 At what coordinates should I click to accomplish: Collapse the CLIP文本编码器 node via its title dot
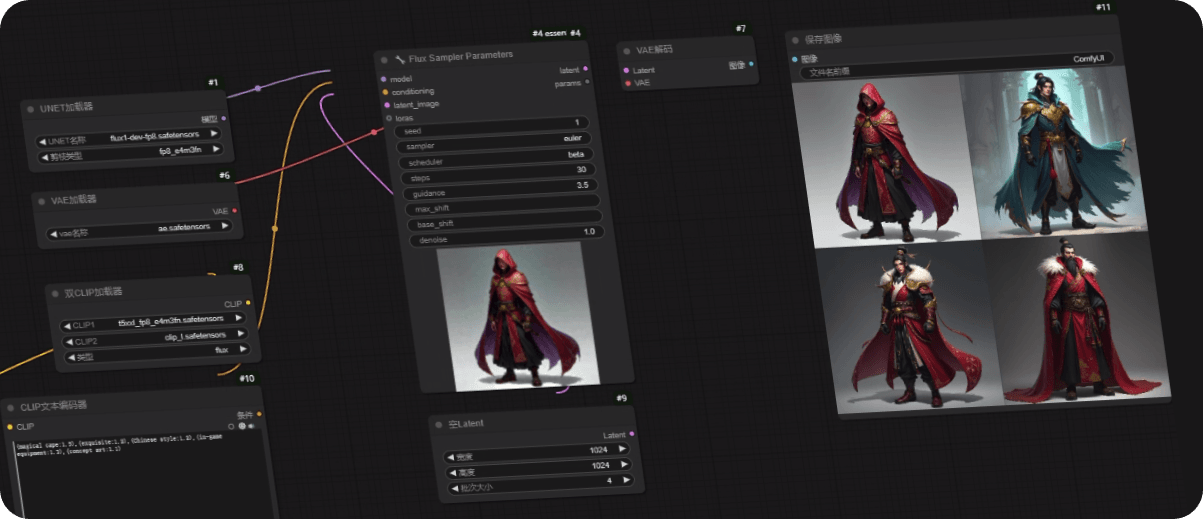pyautogui.click(x=12, y=407)
